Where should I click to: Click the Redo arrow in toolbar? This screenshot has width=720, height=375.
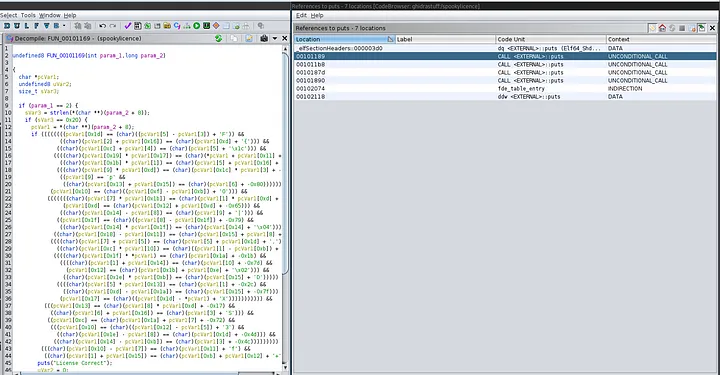coord(112,26)
